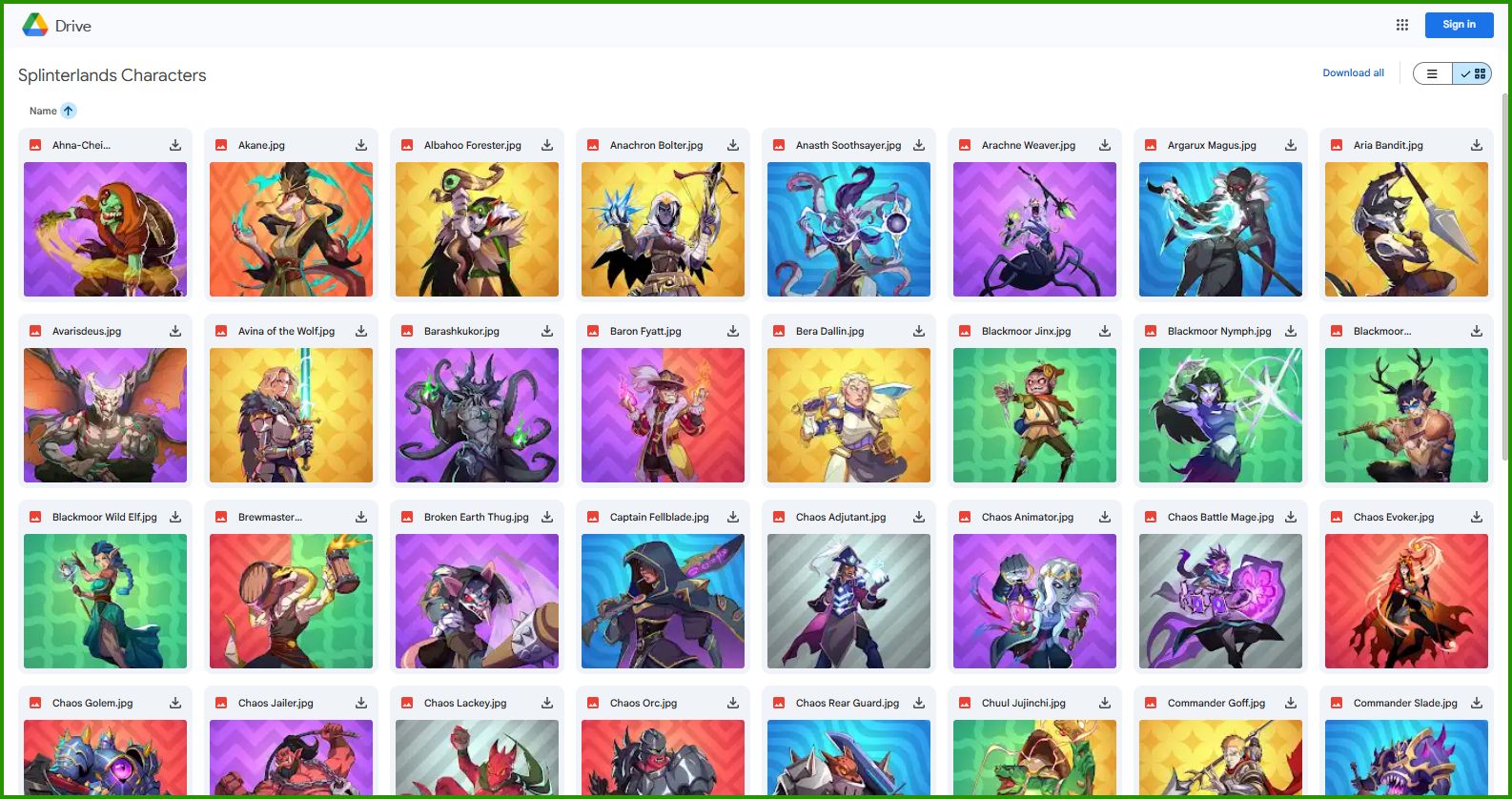The image size is (1512, 799).
Task: Click the Blackmoor Jinx.jpg file name
Action: 1027,331
